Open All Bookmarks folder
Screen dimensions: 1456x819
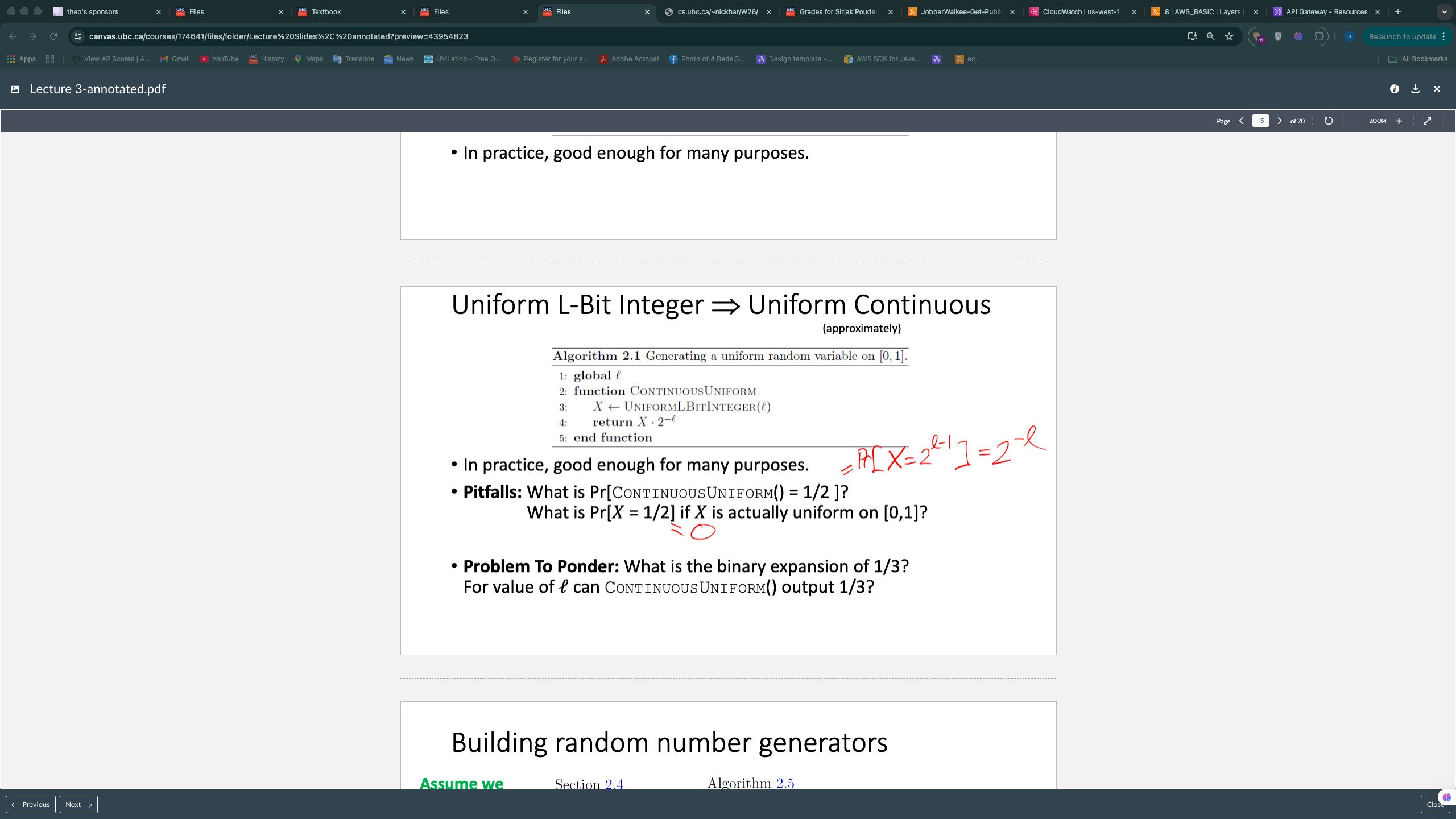1418,59
